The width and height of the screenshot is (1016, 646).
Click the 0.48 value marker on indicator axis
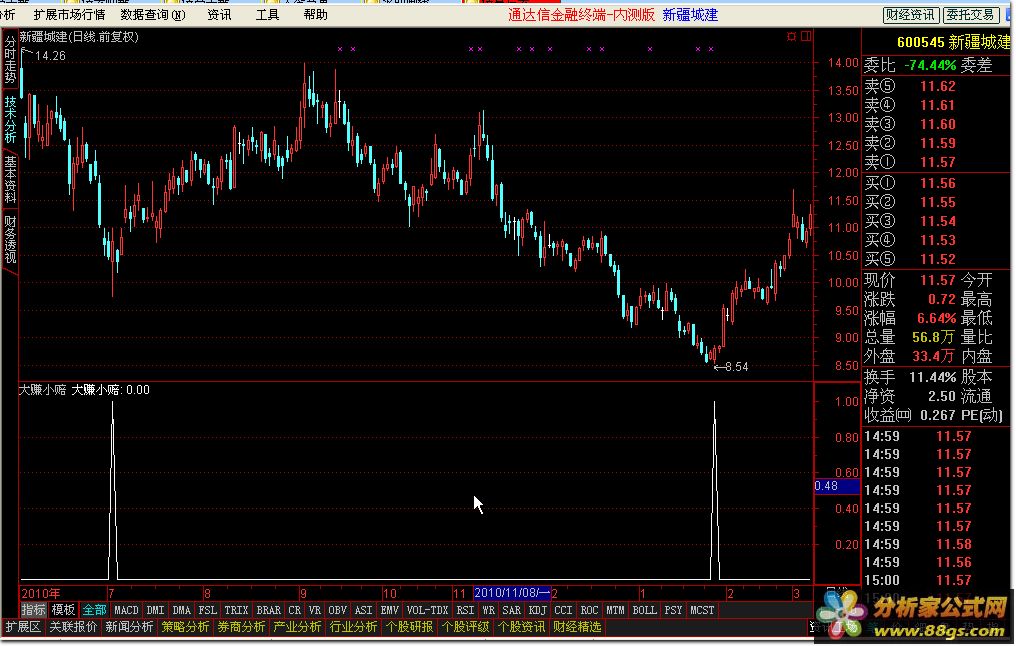pos(837,486)
